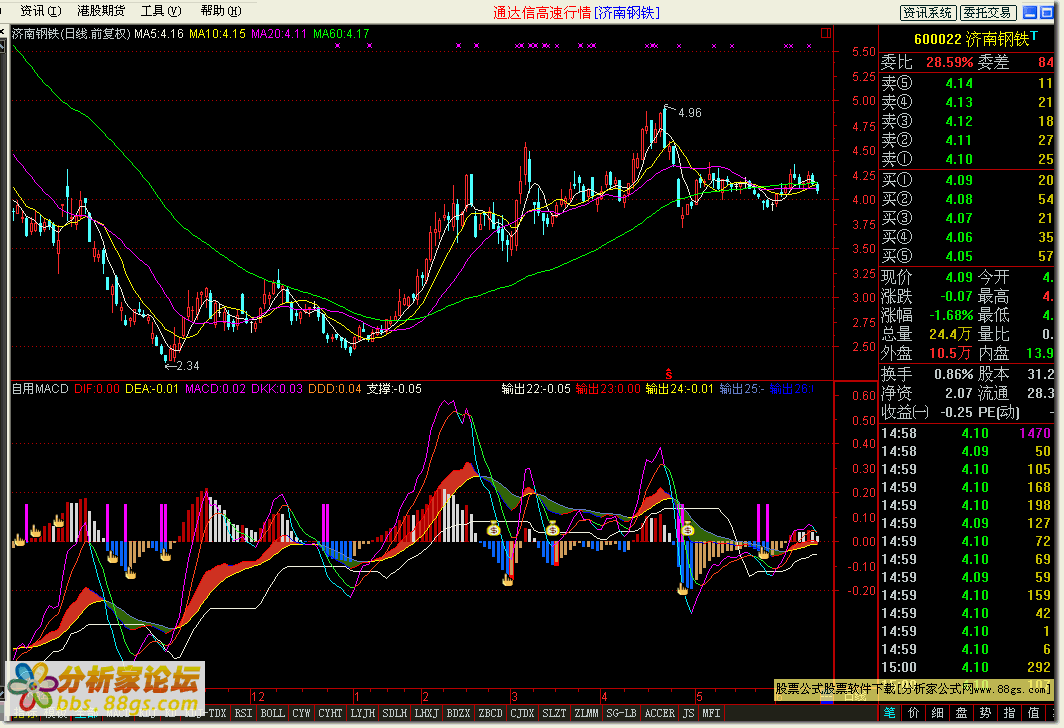
Task: Click the stock title 600022 济南钢铁
Action: coord(972,39)
